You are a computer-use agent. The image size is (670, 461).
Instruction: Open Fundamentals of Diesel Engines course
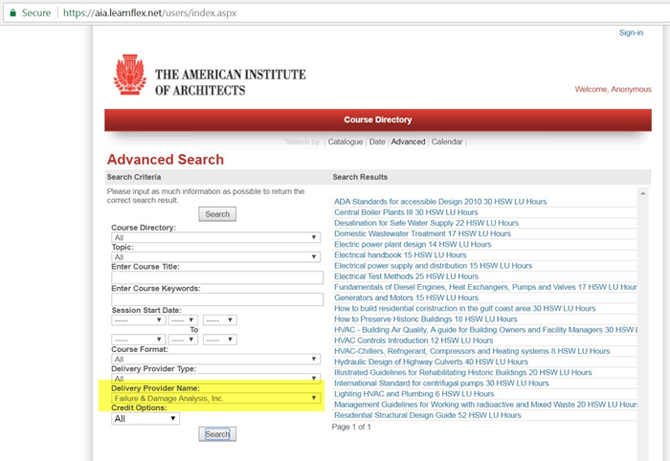coord(485,287)
